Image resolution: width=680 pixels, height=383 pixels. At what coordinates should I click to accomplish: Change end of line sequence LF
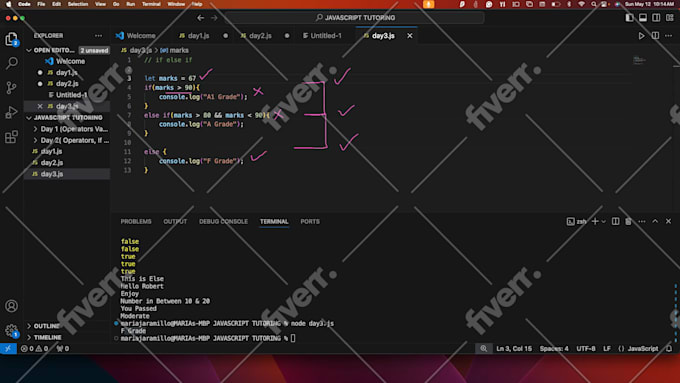coord(607,348)
